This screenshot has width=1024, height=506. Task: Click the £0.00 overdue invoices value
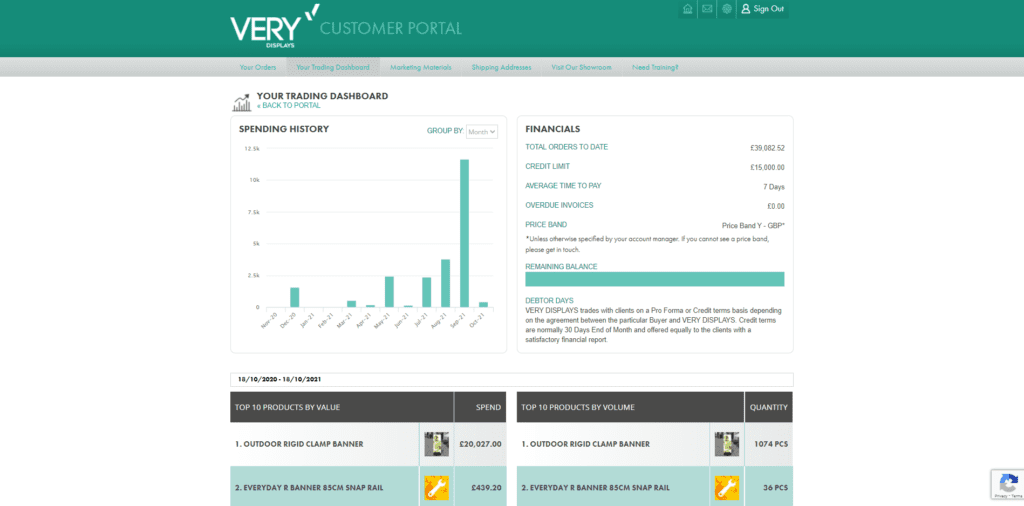pos(776,206)
